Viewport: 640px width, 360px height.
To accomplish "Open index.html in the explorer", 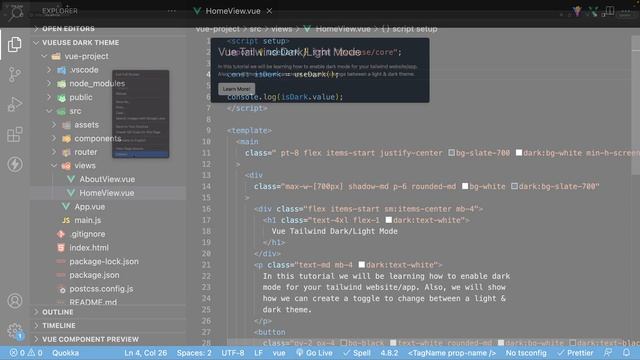I will pyautogui.click(x=89, y=248).
